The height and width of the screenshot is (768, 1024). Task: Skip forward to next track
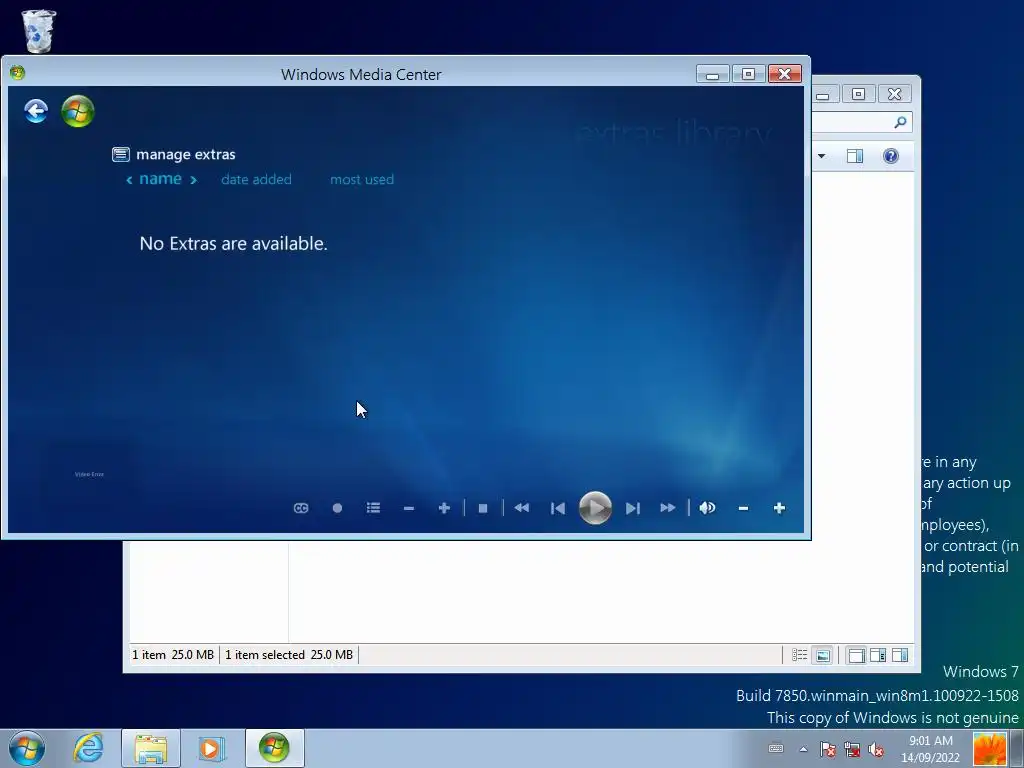point(632,508)
